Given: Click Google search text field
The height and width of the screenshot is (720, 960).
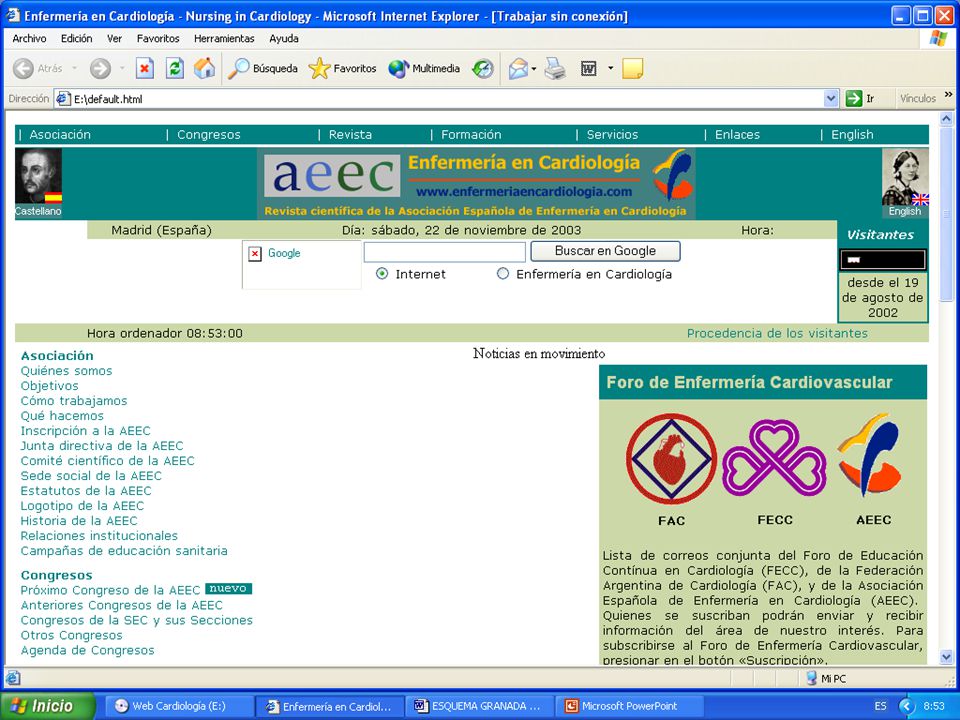Looking at the screenshot, I should 444,252.
